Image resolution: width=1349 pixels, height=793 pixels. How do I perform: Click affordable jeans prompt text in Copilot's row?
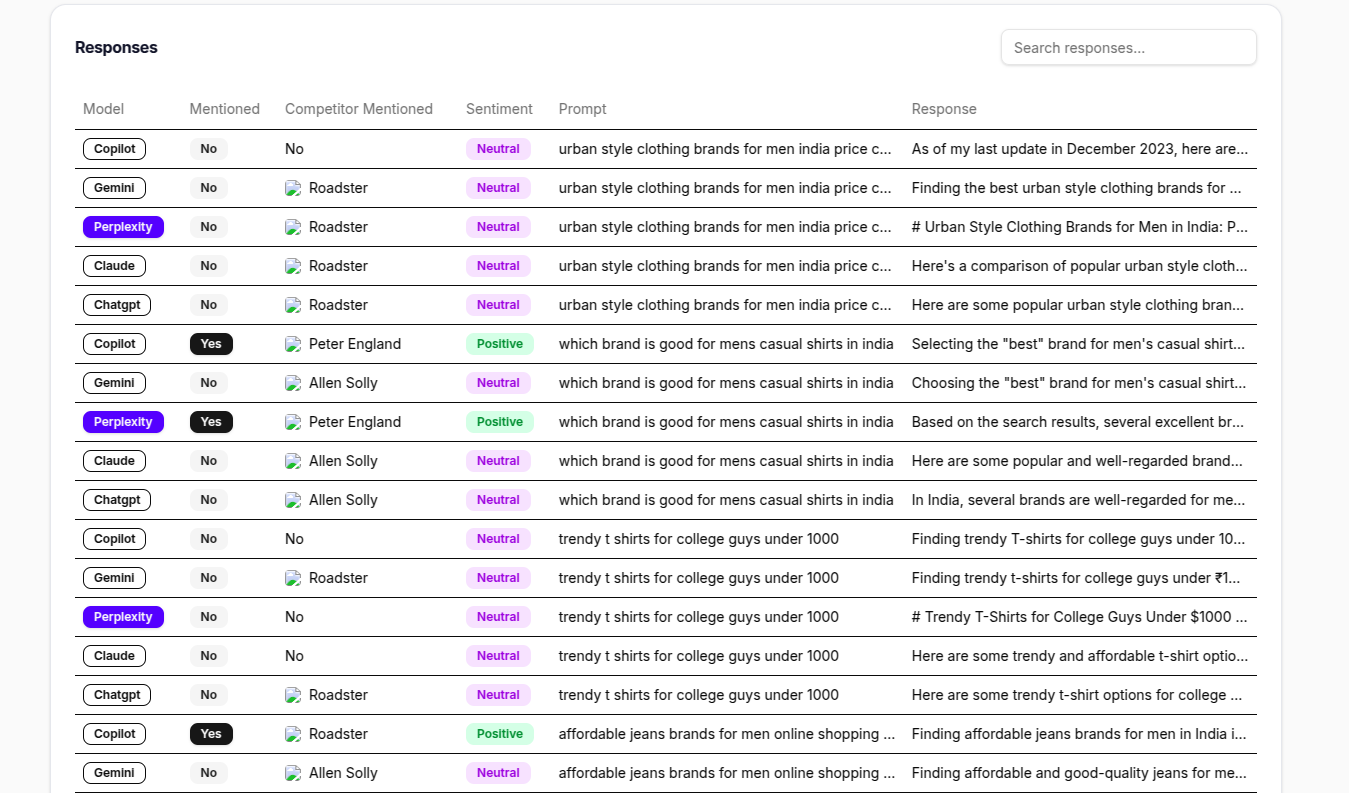point(727,734)
